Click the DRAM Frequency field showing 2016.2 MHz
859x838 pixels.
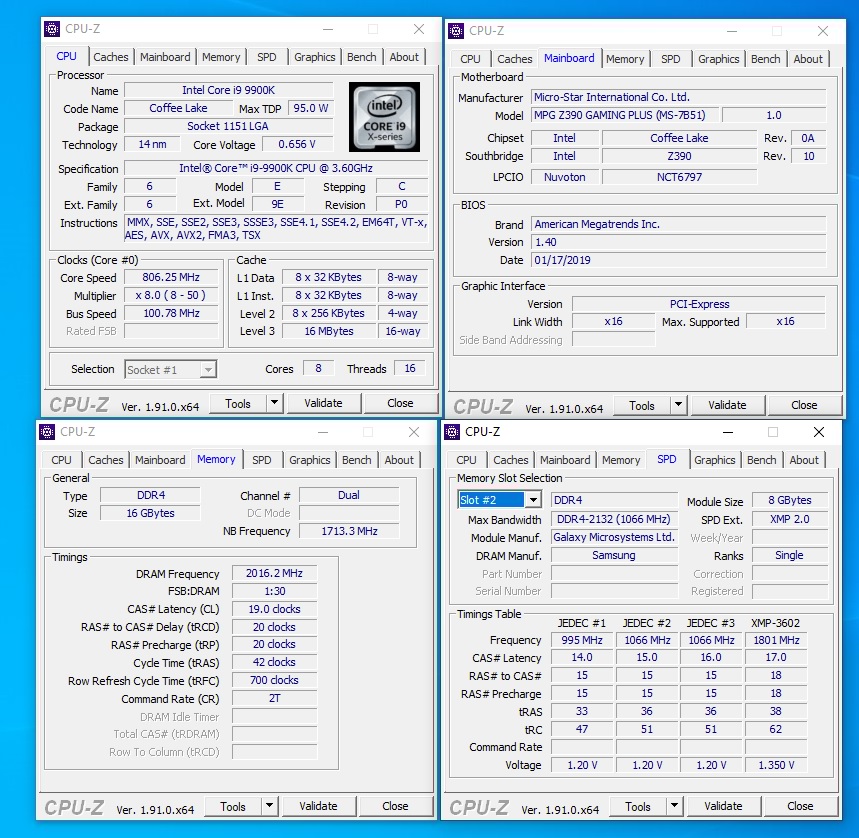tap(274, 574)
